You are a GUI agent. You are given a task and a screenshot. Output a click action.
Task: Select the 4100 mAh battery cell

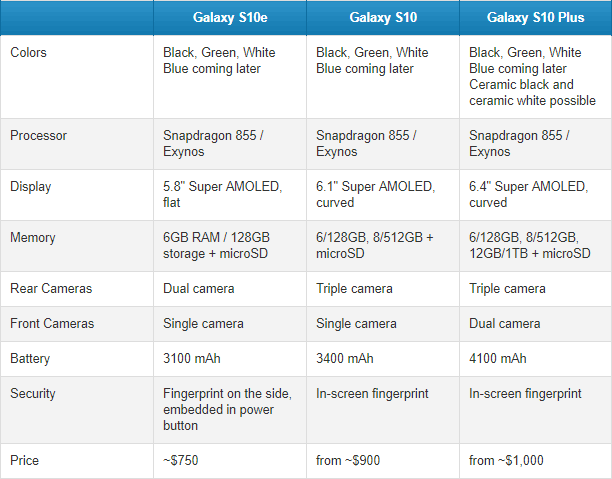[x=498, y=358]
